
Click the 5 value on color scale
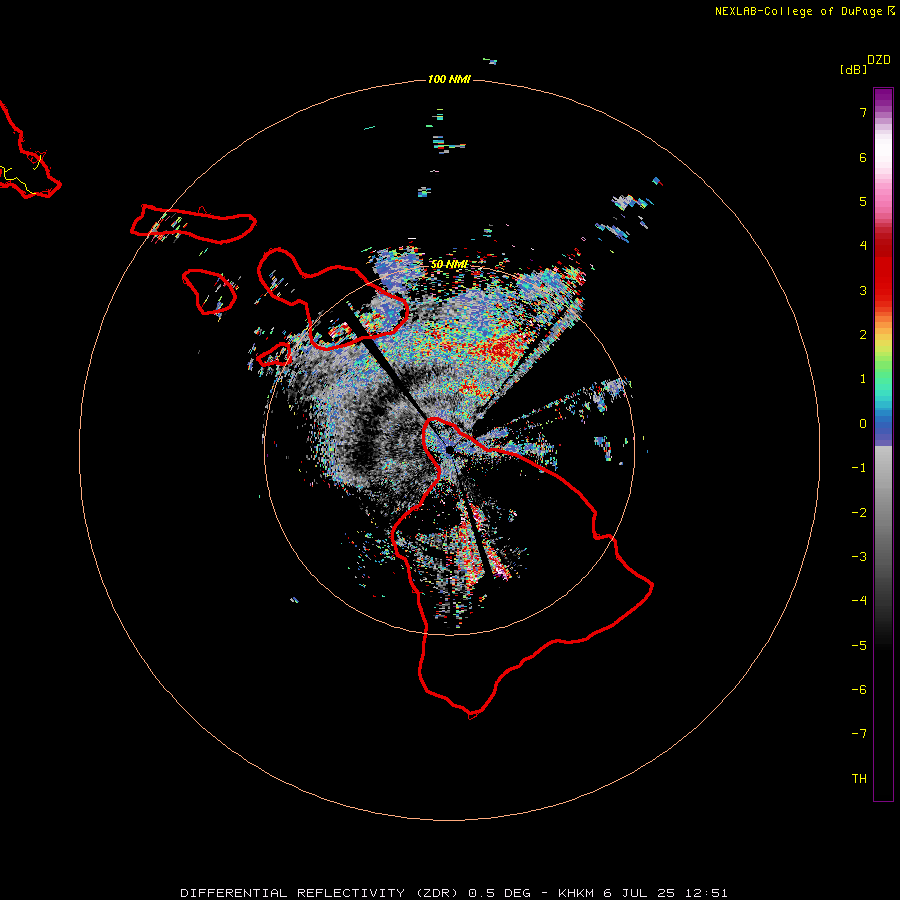pyautogui.click(x=863, y=201)
